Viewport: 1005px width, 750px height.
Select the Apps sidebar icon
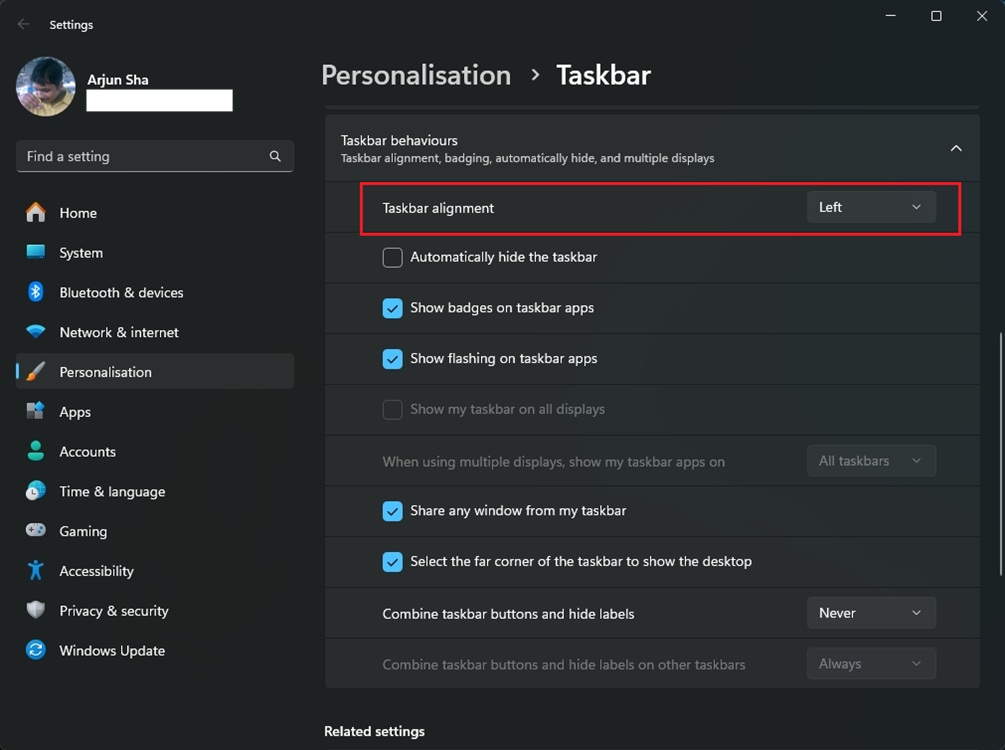(36, 411)
